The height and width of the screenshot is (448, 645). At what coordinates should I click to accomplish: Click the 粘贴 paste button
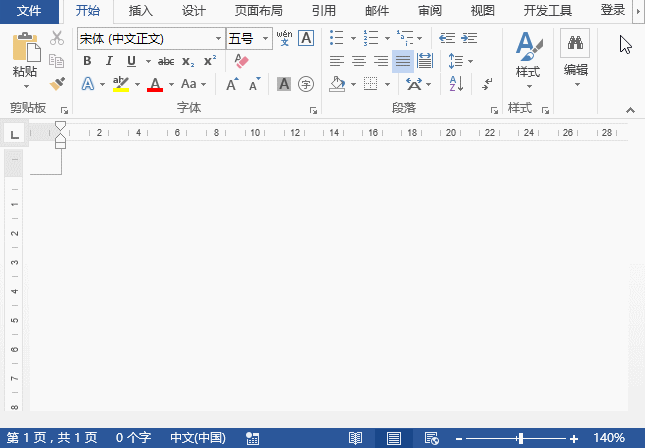(x=25, y=60)
